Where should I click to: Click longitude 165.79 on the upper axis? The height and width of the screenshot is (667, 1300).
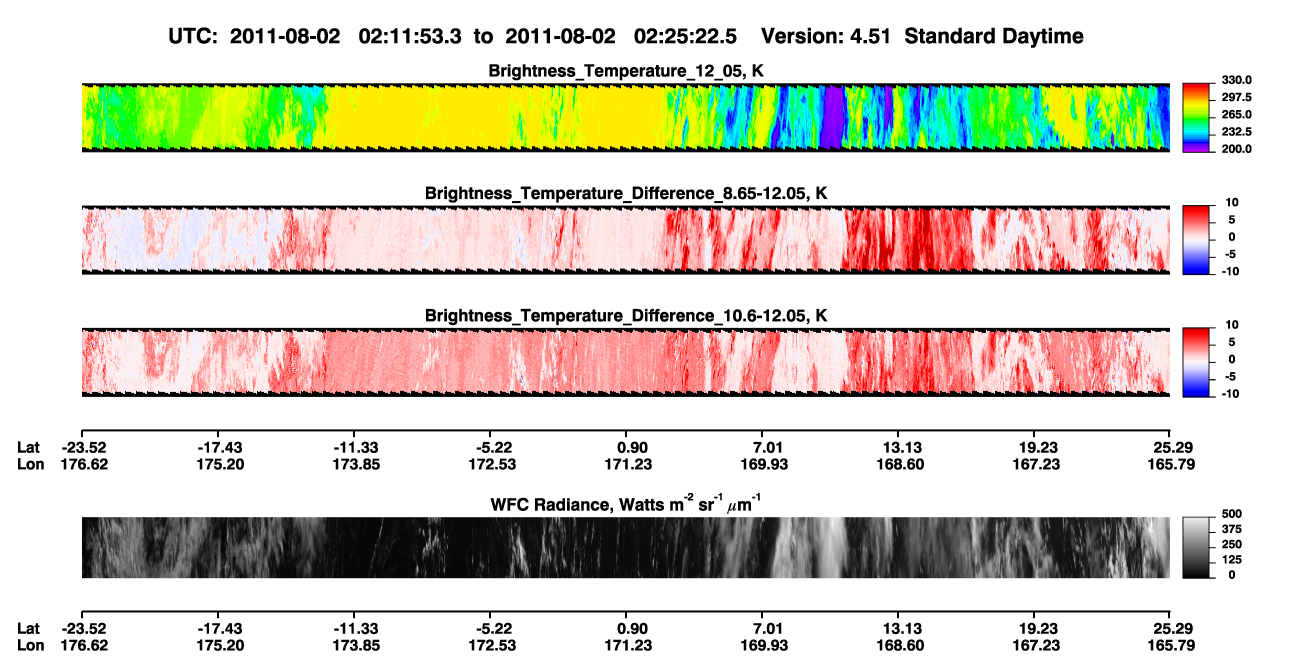1170,464
